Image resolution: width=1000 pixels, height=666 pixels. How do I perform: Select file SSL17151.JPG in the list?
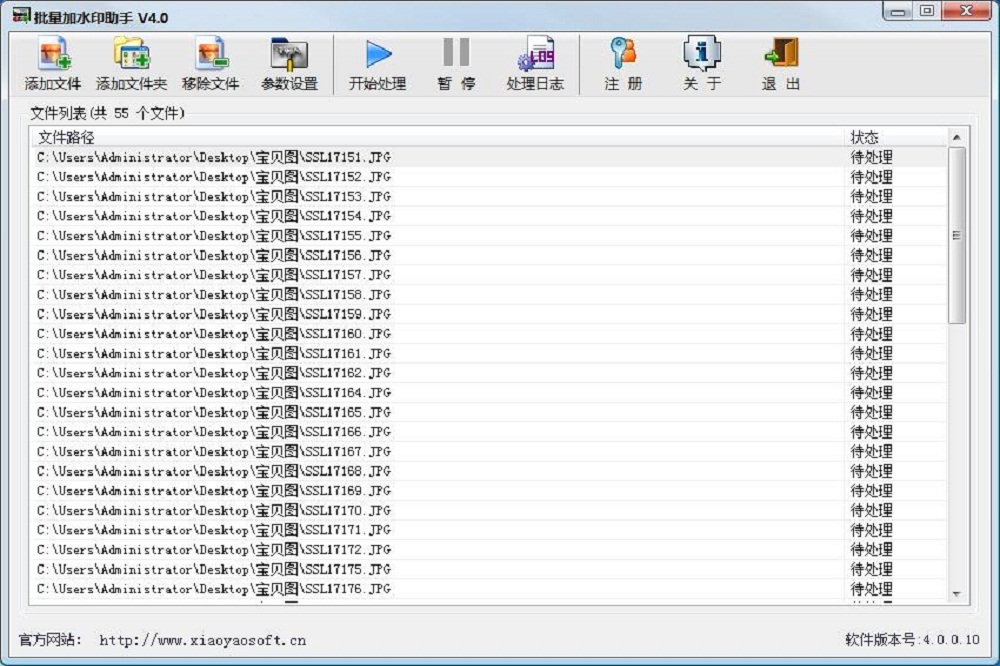(214, 157)
